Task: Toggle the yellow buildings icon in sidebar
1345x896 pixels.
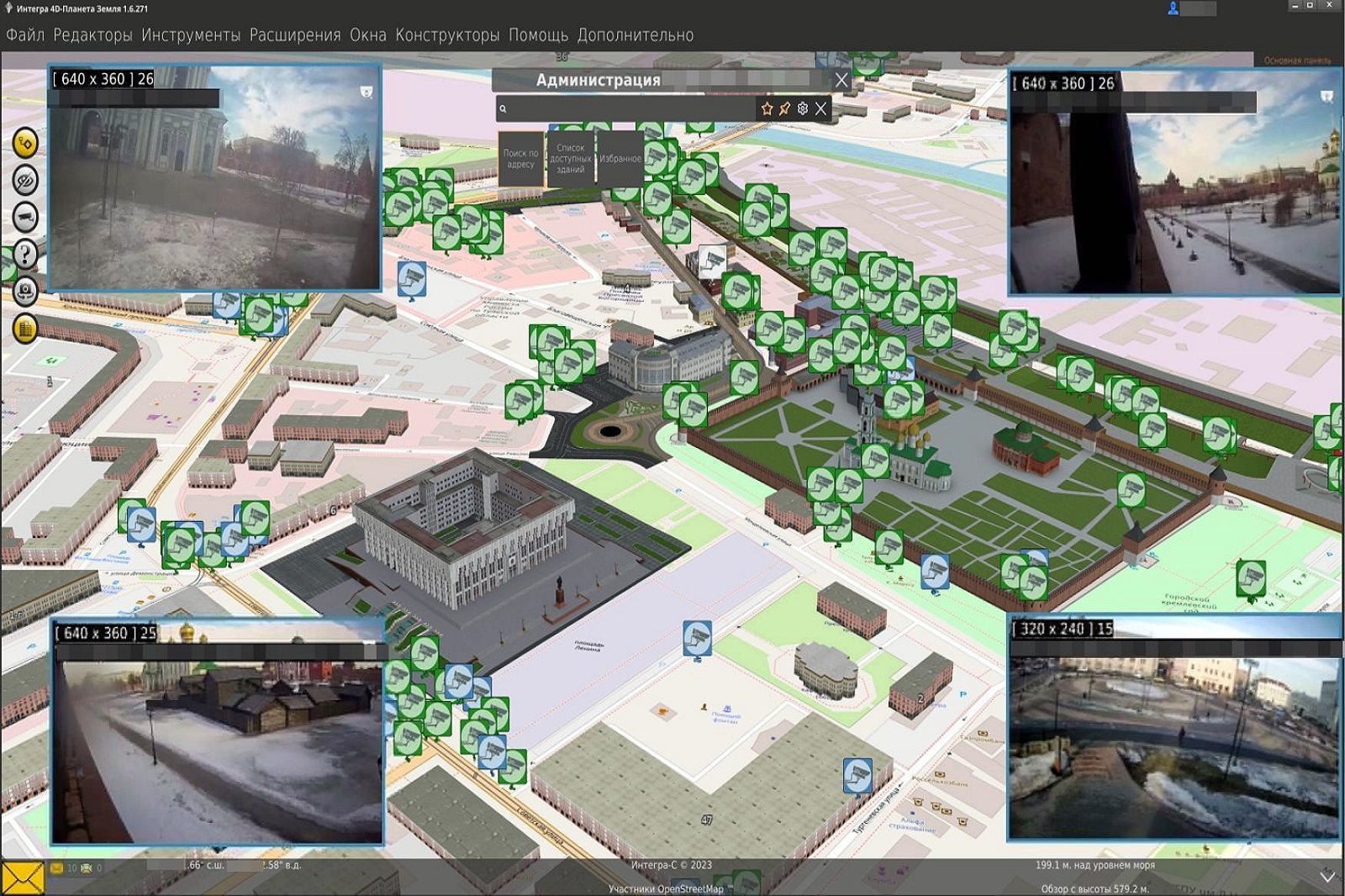Action: 25,328
